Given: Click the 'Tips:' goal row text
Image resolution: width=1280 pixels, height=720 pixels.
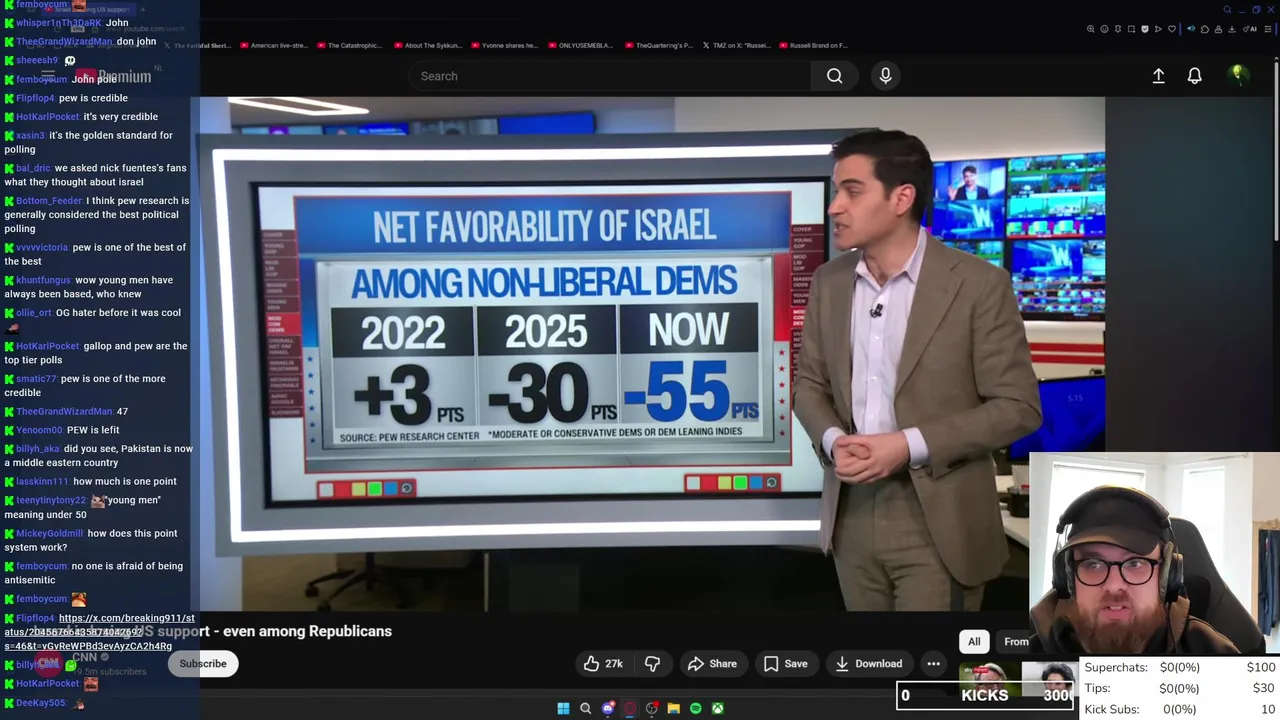Looking at the screenshot, I should pos(1097,688).
